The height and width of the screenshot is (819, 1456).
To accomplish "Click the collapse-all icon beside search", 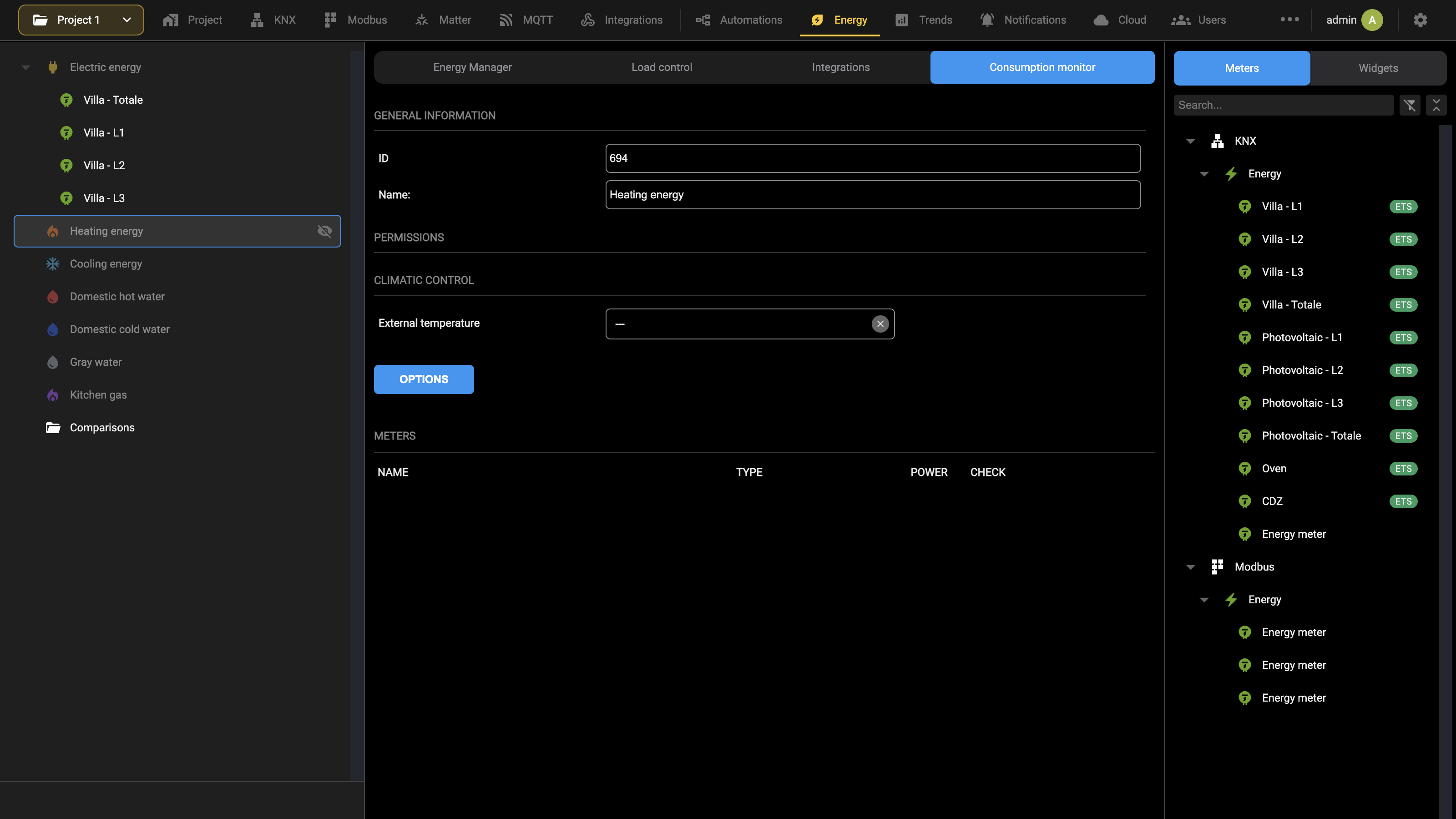I will [x=1436, y=105].
